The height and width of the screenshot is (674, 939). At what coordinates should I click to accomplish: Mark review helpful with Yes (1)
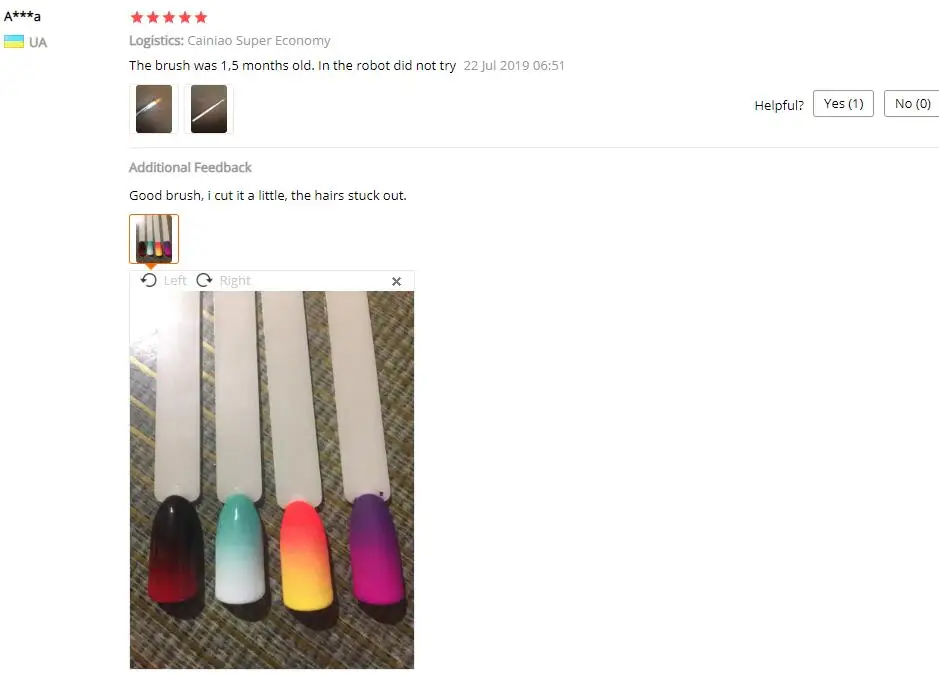[x=843, y=104]
